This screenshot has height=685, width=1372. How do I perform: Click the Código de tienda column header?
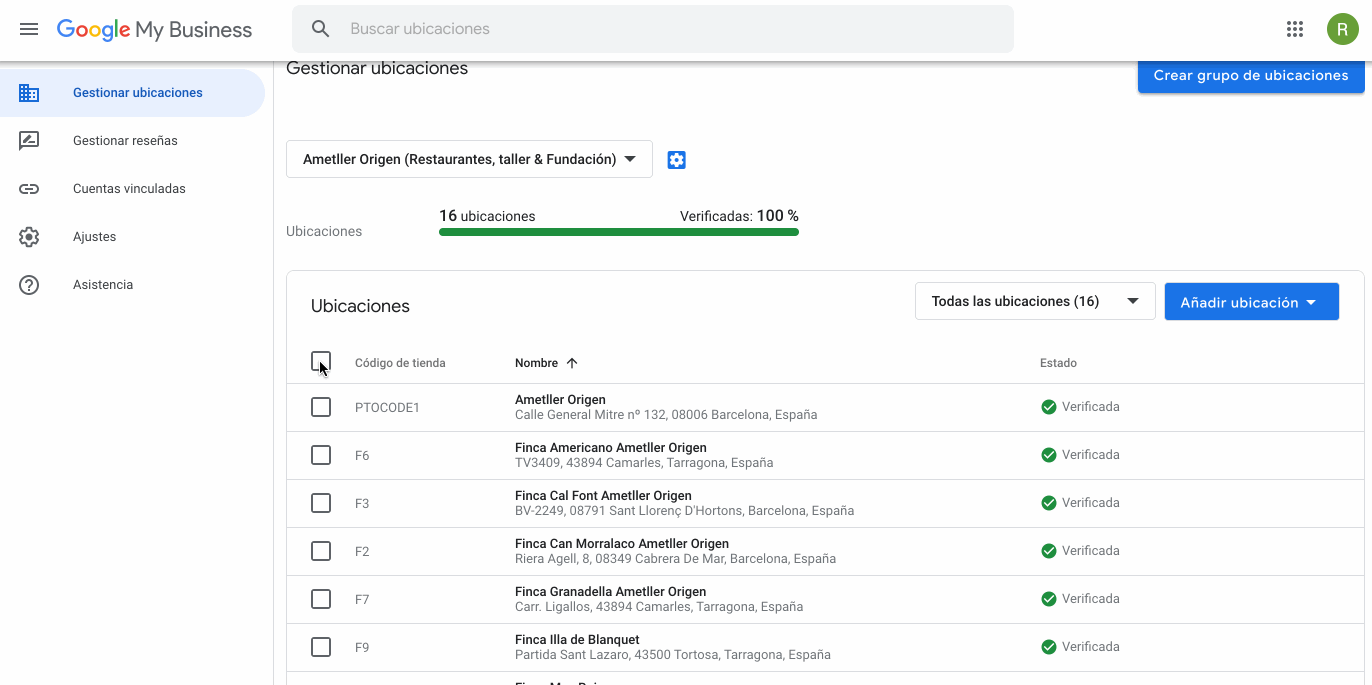click(400, 363)
